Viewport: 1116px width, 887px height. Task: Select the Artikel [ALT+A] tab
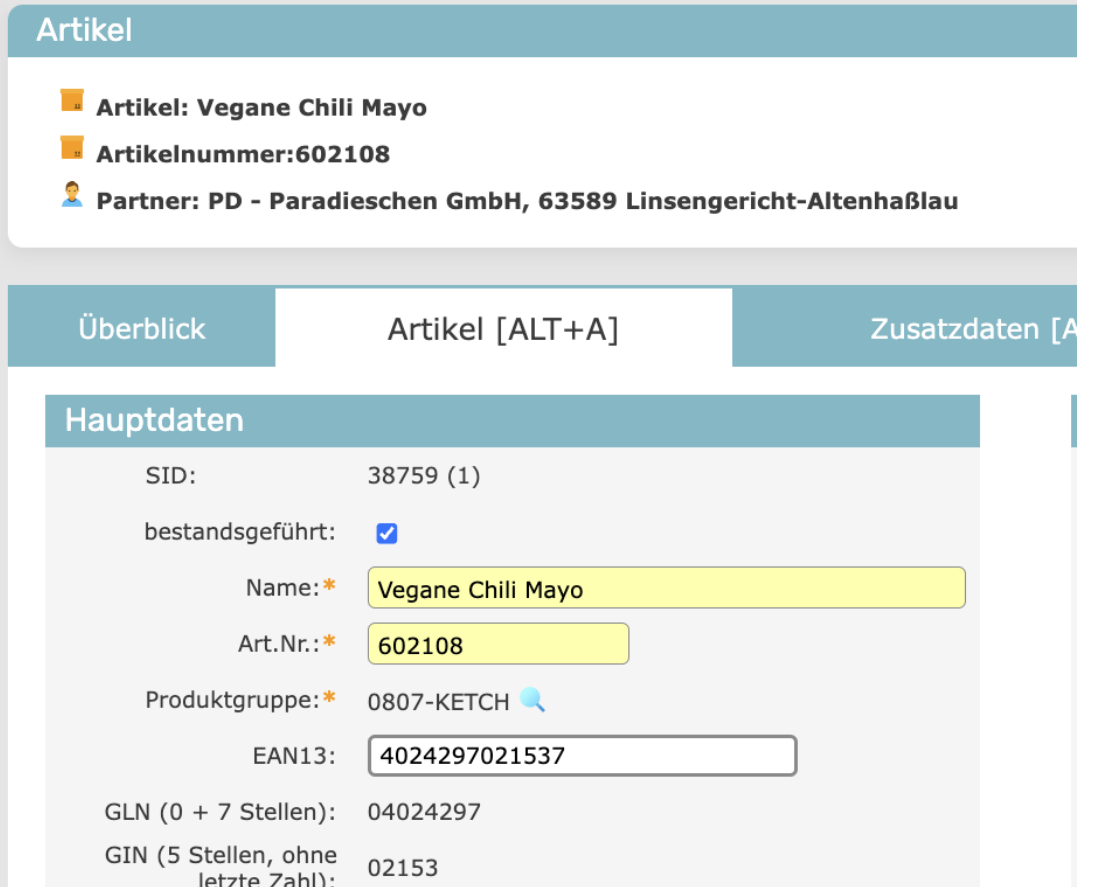pyautogui.click(x=503, y=329)
